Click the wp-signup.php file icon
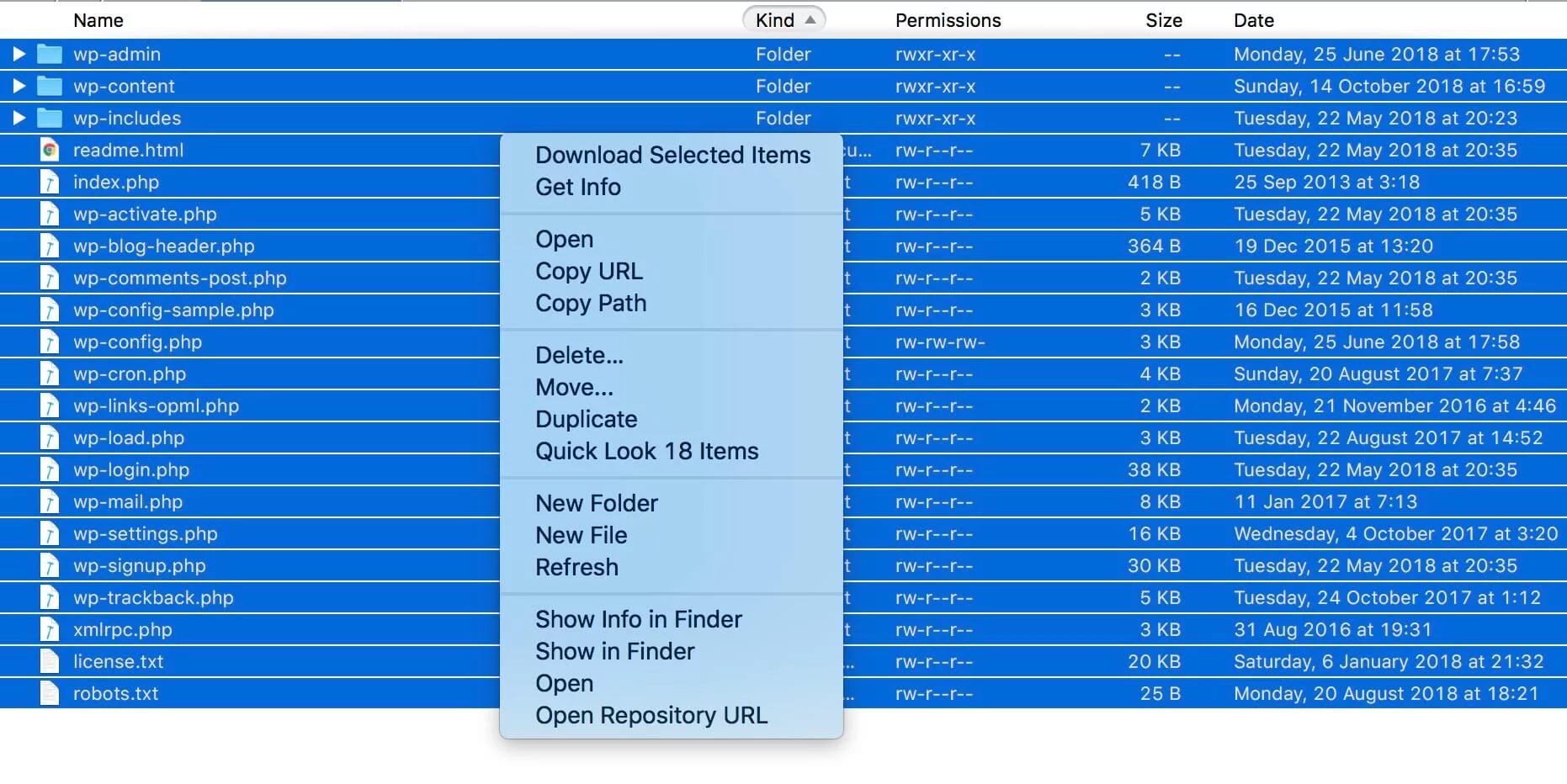Viewport: 1567px width, 784px height. coord(50,566)
